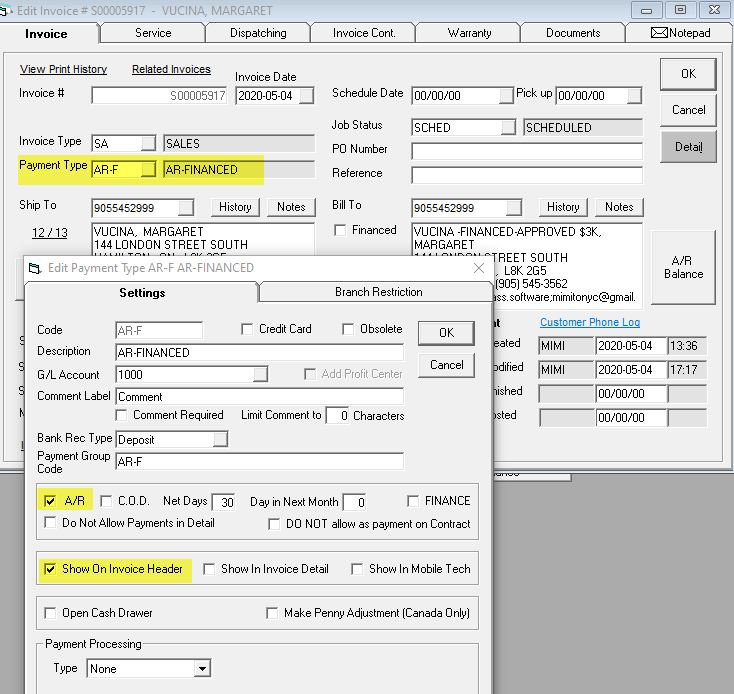
Task: Open Bill To Notes
Action: coord(619,207)
